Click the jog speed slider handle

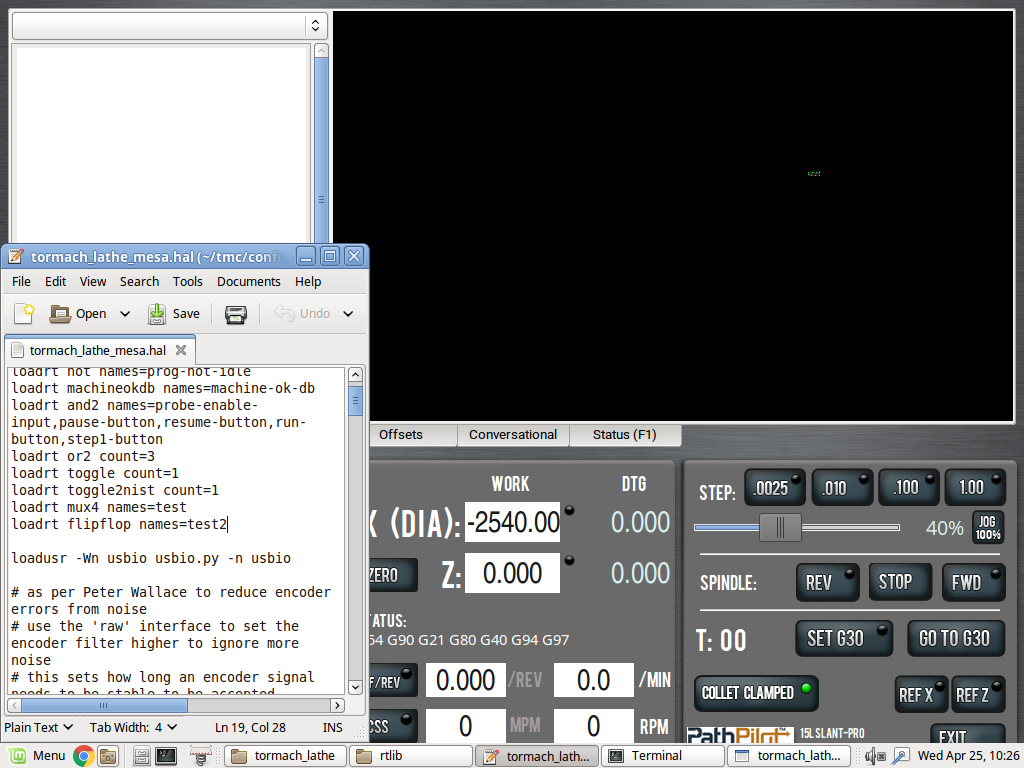tap(780, 528)
